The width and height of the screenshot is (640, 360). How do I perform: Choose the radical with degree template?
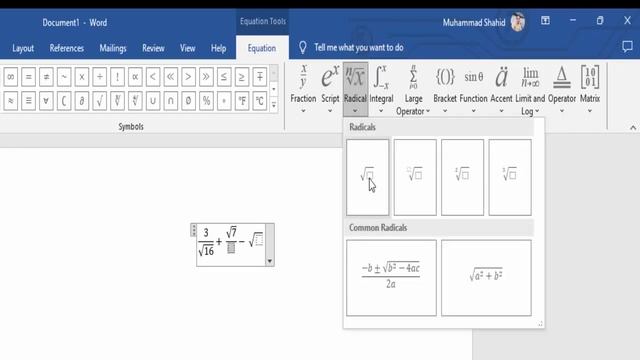pyautogui.click(x=415, y=177)
